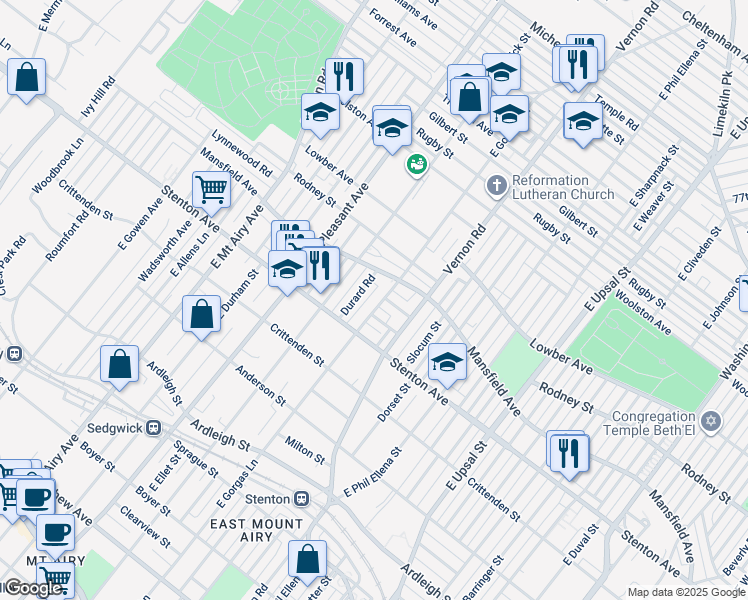This screenshot has width=748, height=600.
Task: Click the Map data ©2025 Google text
Action: point(685,592)
